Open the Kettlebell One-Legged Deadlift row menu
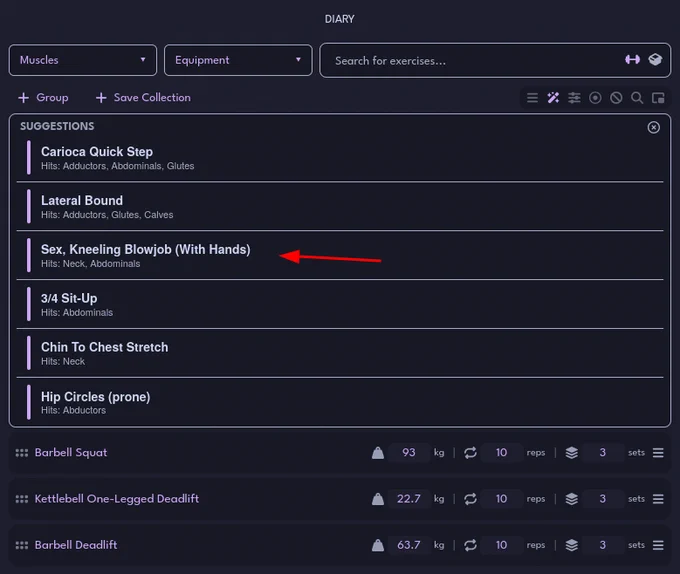680x574 pixels. coord(658,499)
